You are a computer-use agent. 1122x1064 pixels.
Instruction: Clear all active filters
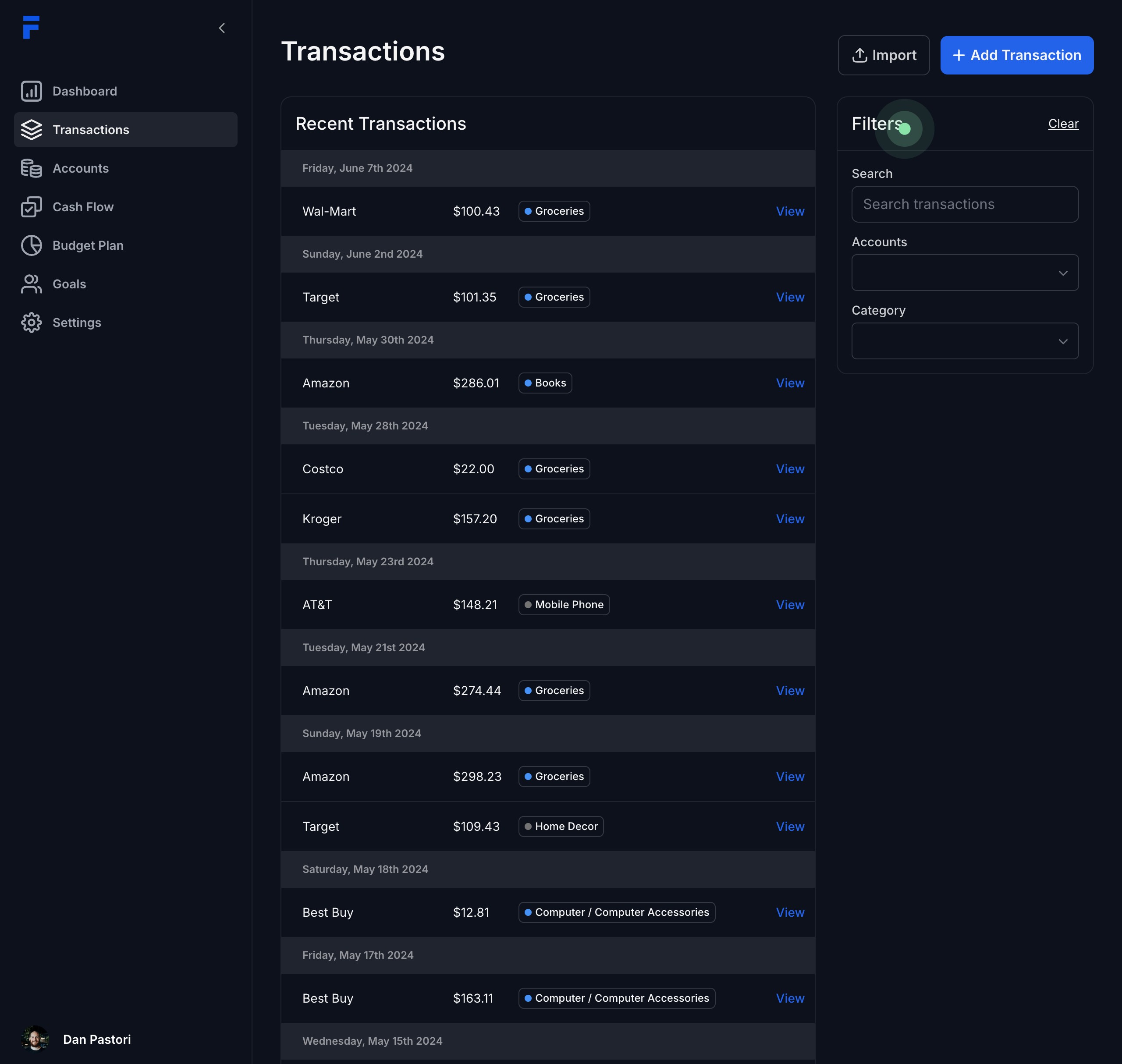pyautogui.click(x=1063, y=124)
